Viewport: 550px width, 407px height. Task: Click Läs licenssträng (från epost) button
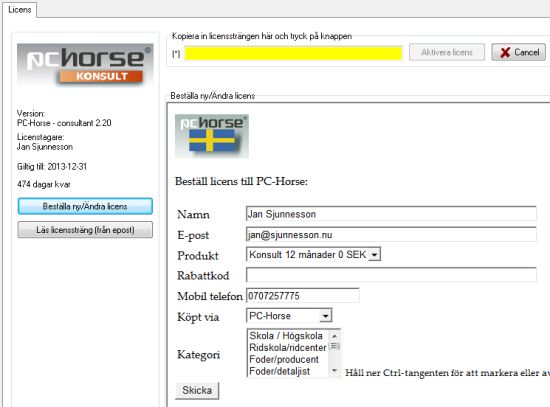click(85, 230)
